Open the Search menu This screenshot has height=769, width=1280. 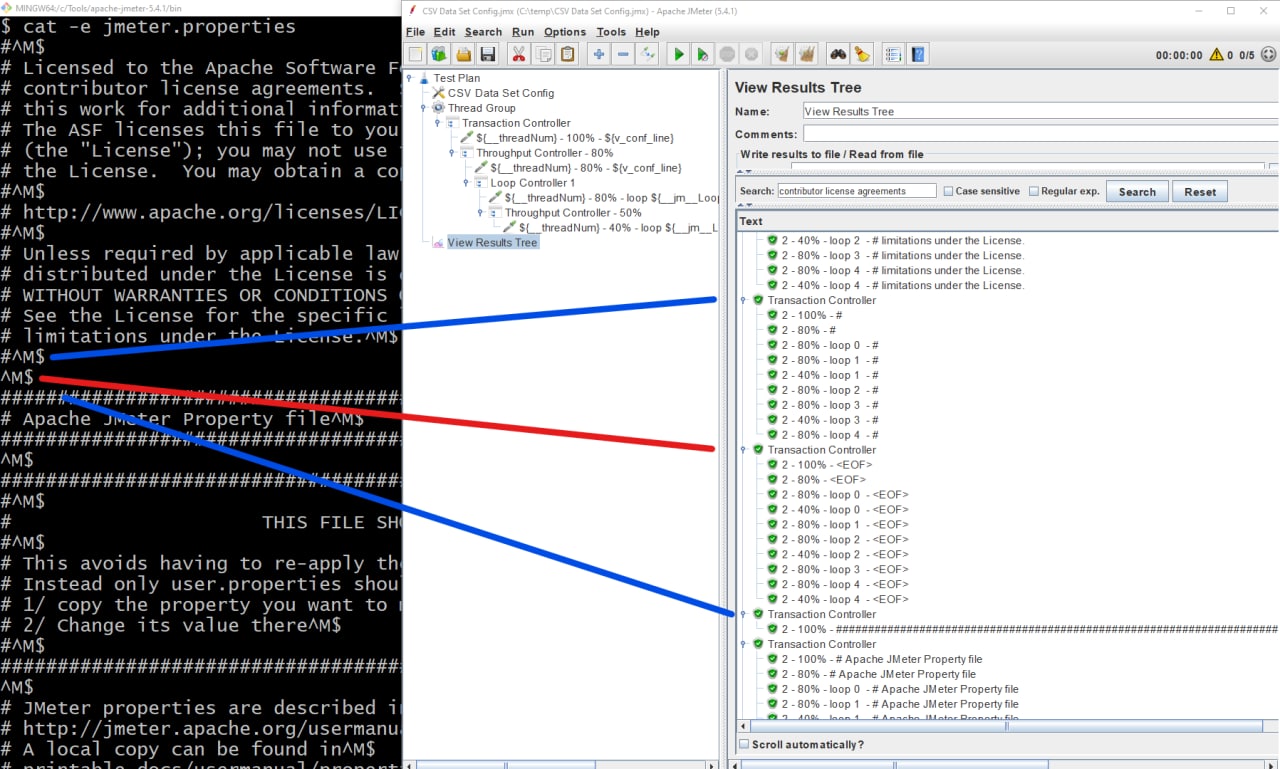(x=483, y=32)
